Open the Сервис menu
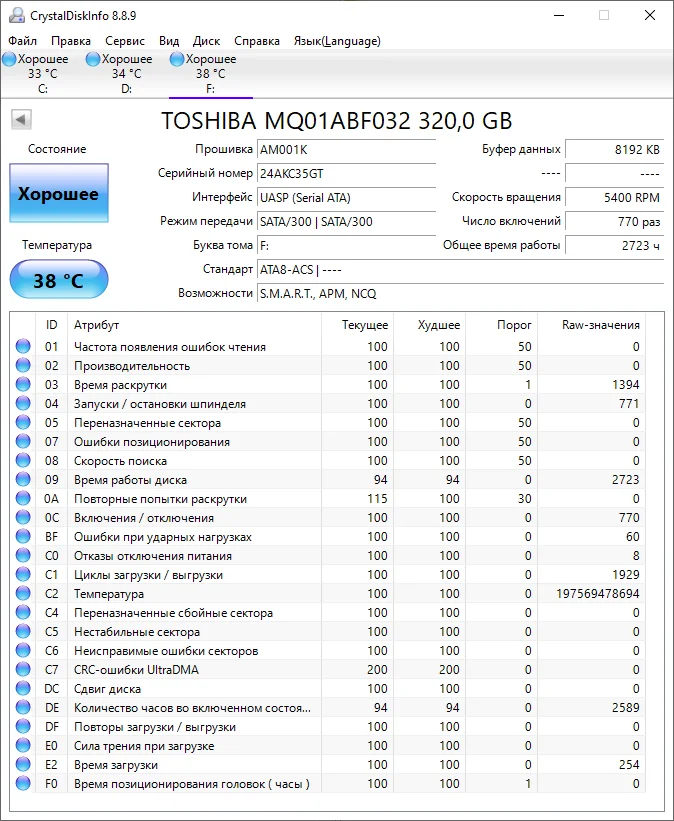Image resolution: width=674 pixels, height=821 pixels. [125, 41]
